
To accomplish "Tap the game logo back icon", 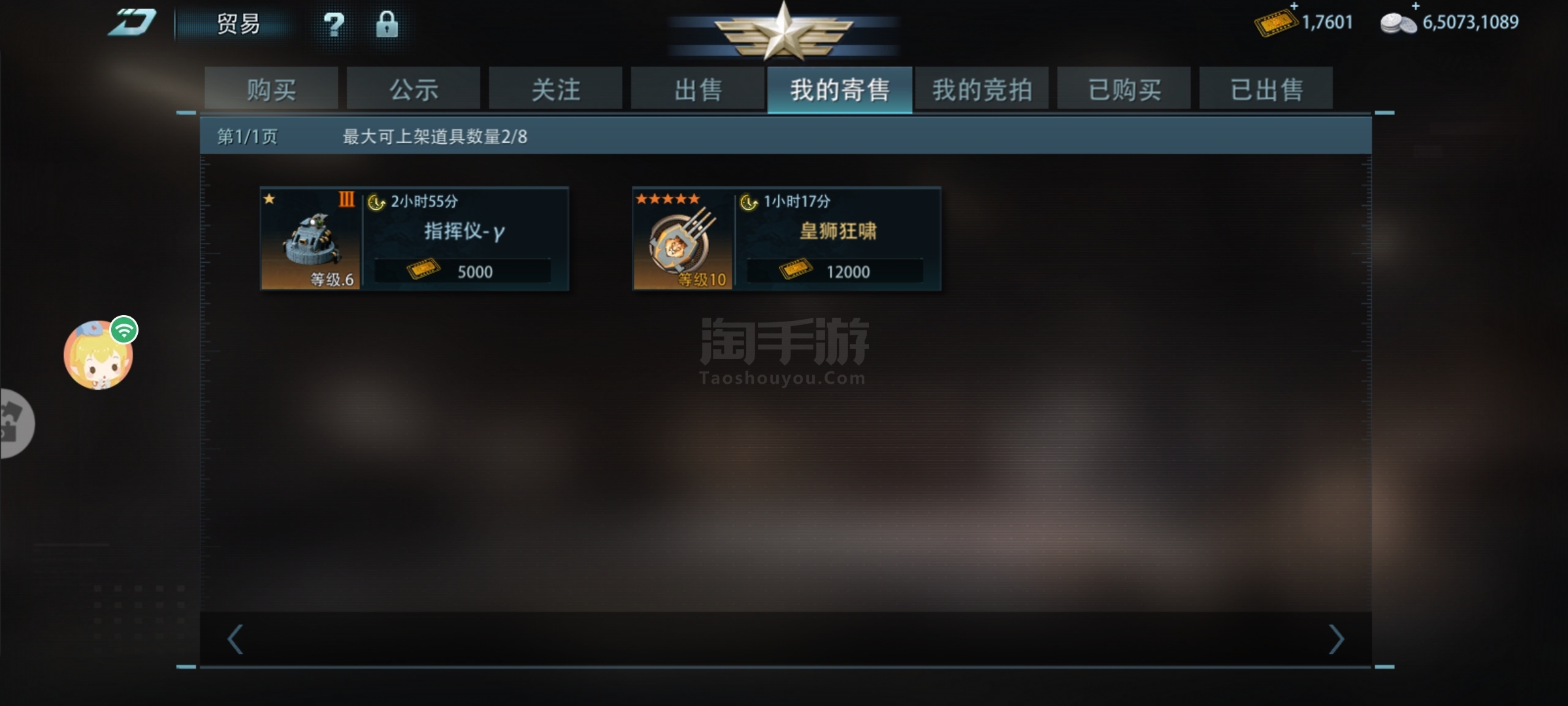I will pyautogui.click(x=133, y=23).
